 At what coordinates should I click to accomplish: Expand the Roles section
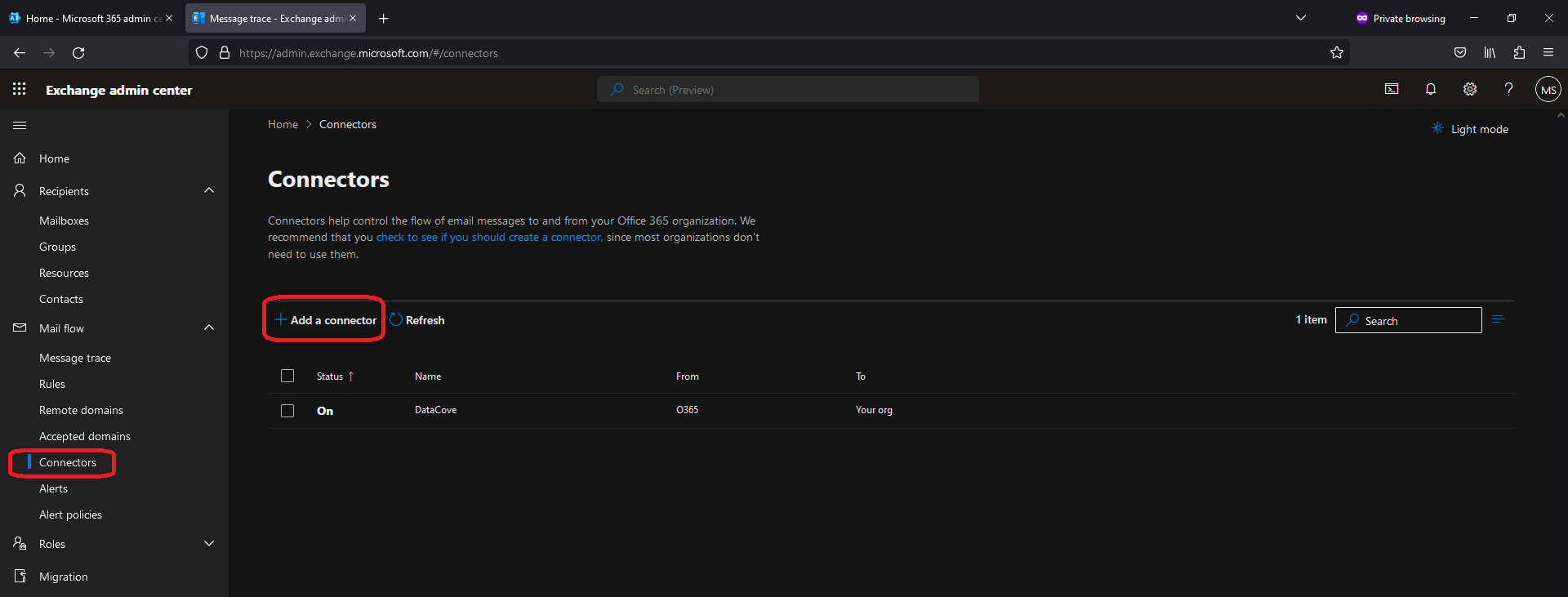pos(209,543)
